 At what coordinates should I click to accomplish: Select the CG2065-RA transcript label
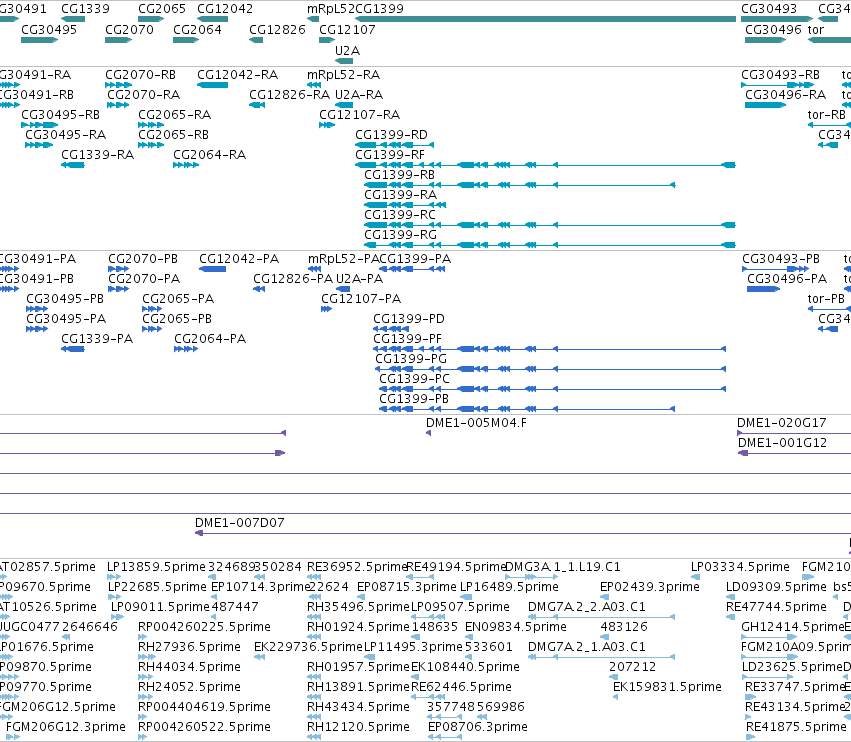tap(175, 115)
